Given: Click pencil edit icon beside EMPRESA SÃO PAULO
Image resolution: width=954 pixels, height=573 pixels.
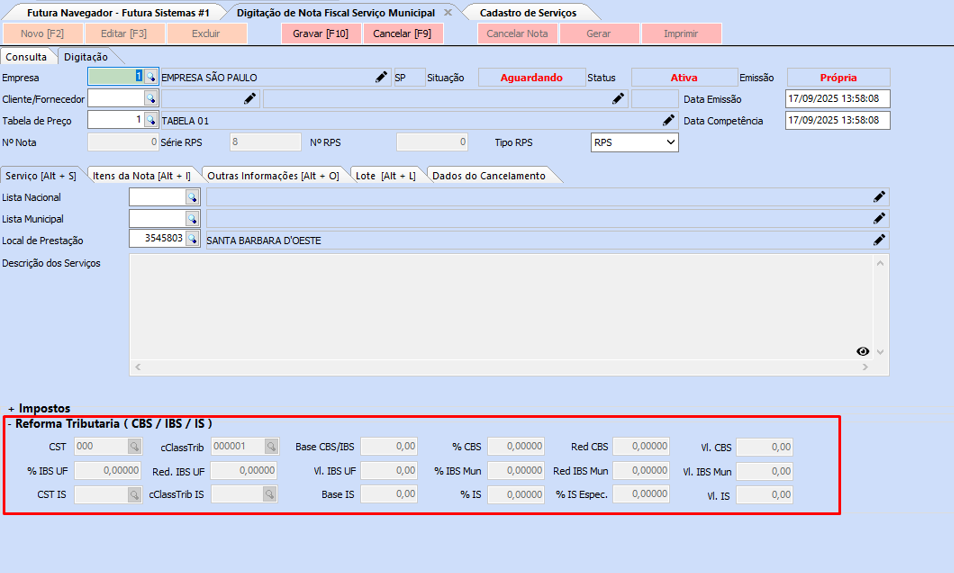Looking at the screenshot, I should coord(381,77).
